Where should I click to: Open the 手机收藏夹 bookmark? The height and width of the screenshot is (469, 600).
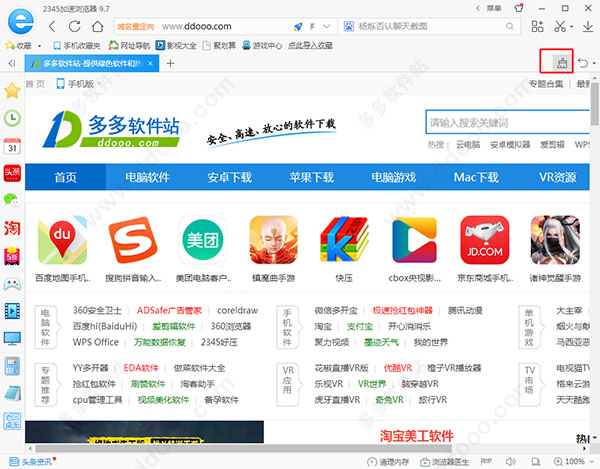[x=77, y=46]
